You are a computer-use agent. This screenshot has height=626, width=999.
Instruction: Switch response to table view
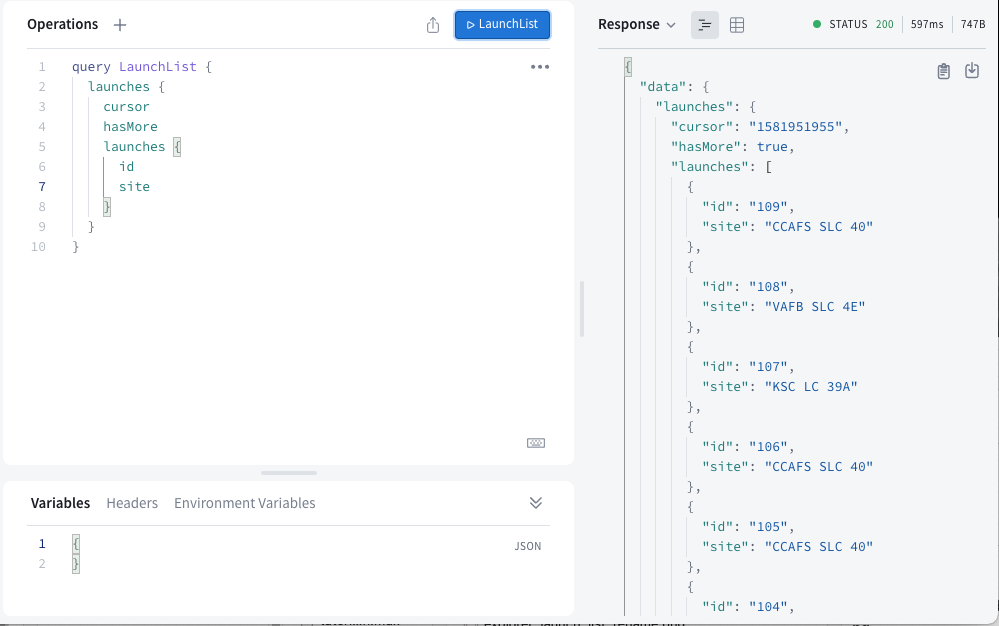click(x=737, y=25)
